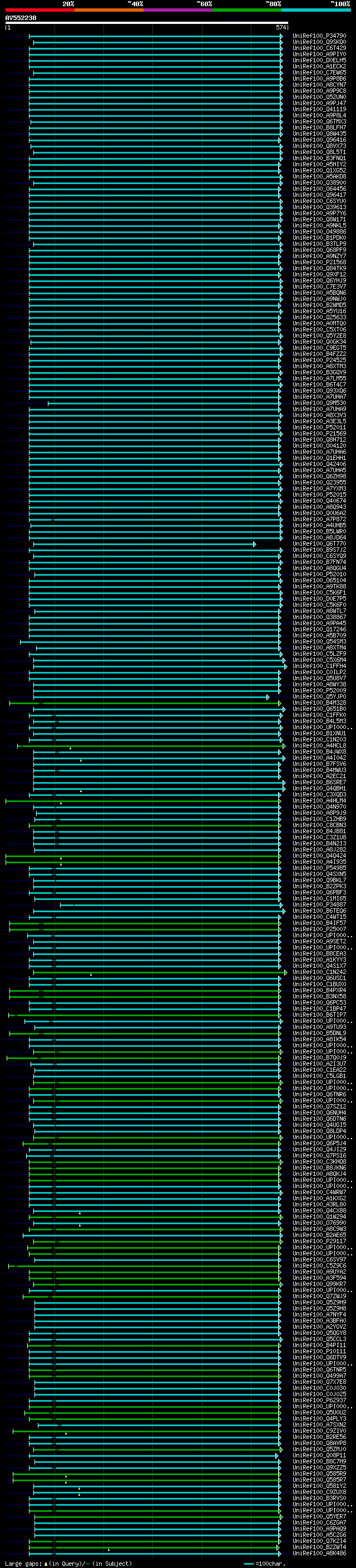Viewport: 356px width, 1568px height.
Task: Select the UniRef100_Q5YJP0 label
Action: [x=319, y=696]
